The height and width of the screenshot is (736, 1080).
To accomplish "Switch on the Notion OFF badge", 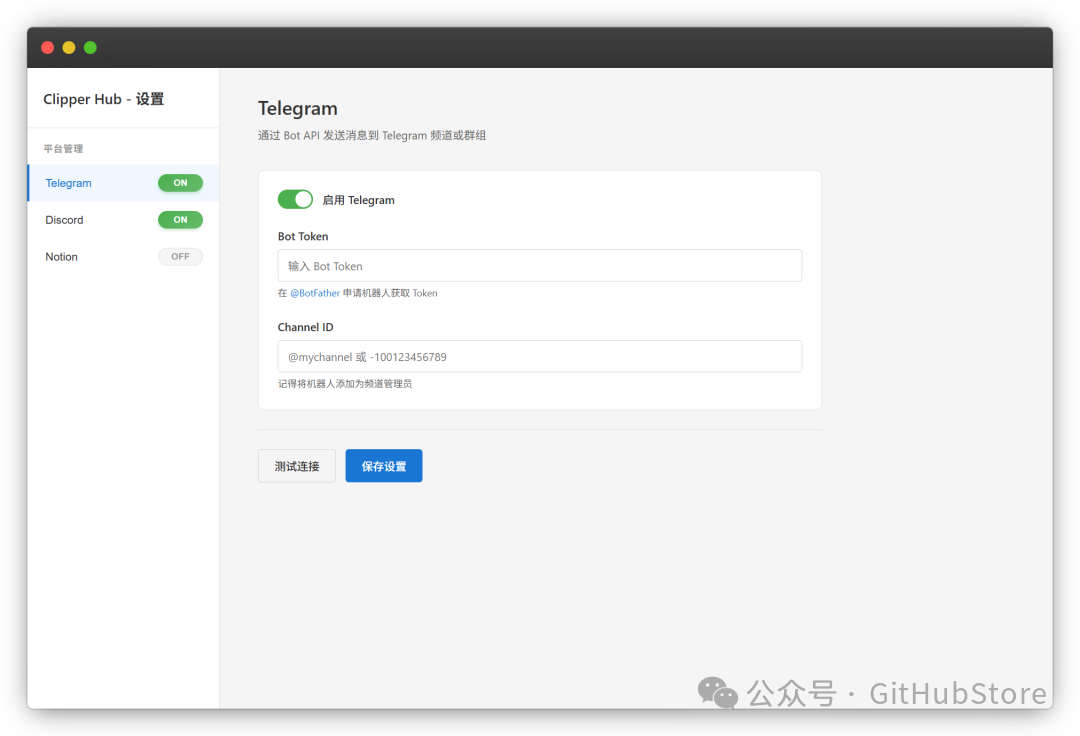I will coord(180,257).
